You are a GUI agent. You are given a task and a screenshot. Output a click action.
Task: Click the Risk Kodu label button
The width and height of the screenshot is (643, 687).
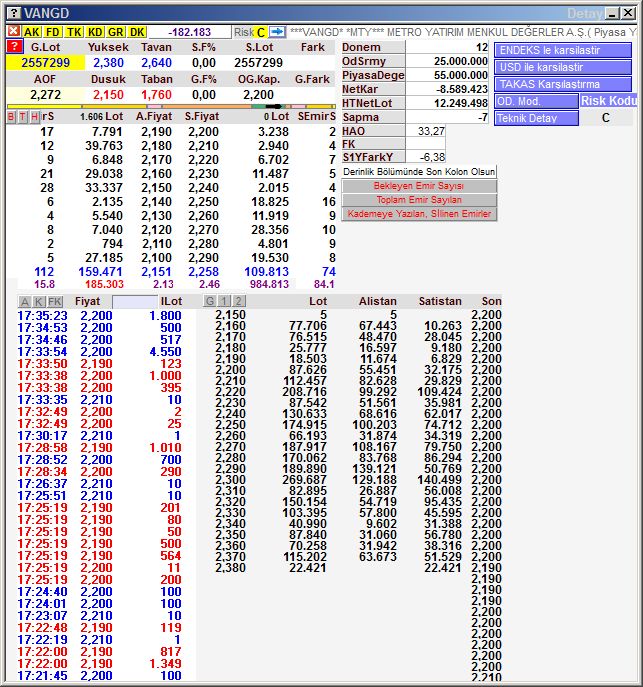608,101
